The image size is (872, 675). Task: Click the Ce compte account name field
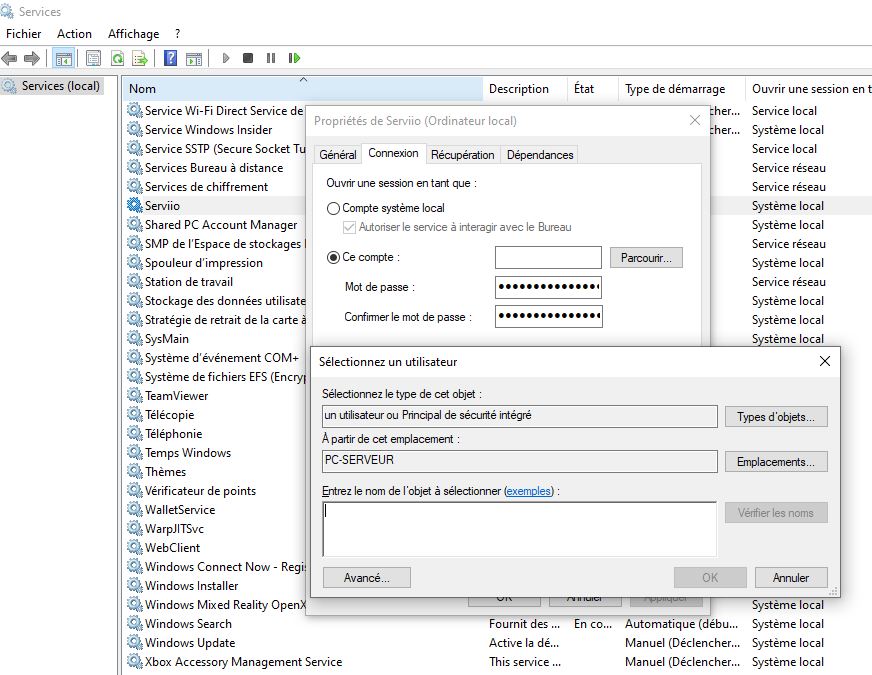(548, 257)
